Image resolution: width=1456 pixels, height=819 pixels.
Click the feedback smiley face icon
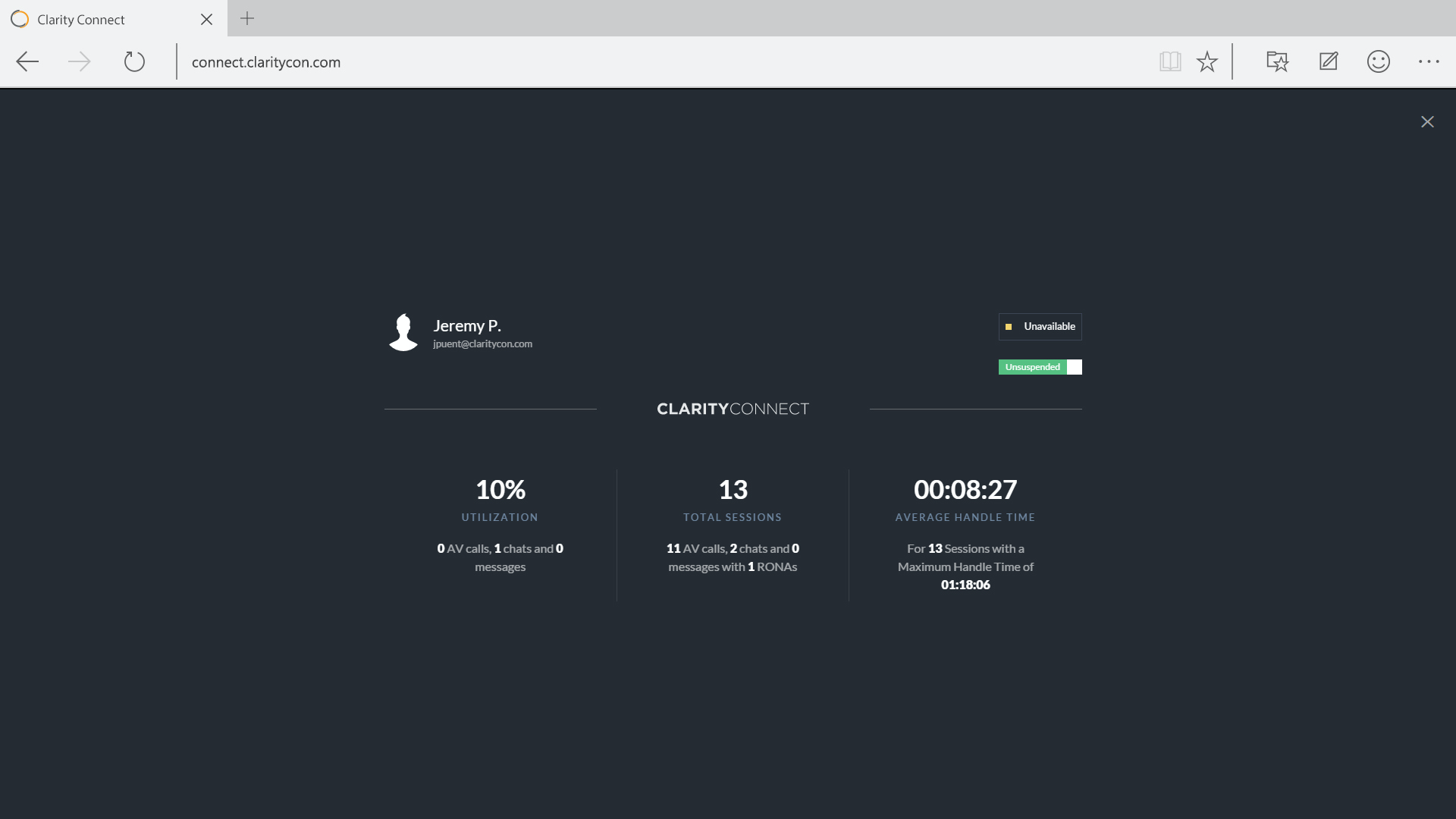coord(1378,61)
